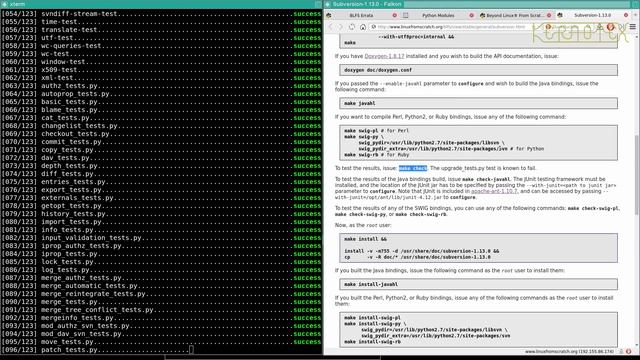640x360 pixels.
Task: Click 'authz_tests.py' line in xterm
Action: coord(161,86)
